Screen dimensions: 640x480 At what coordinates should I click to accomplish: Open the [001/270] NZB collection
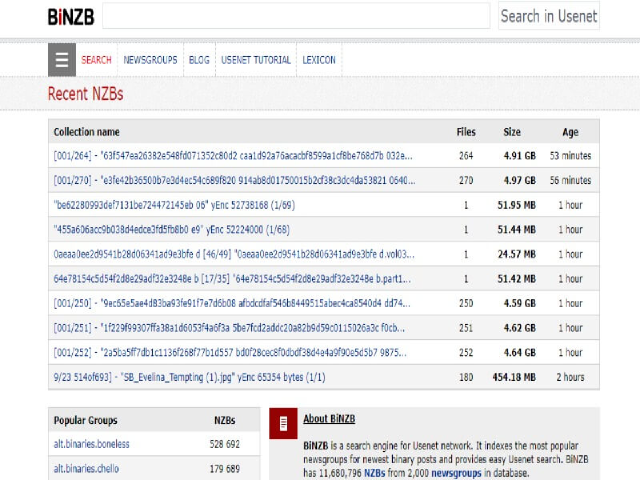coord(232,181)
